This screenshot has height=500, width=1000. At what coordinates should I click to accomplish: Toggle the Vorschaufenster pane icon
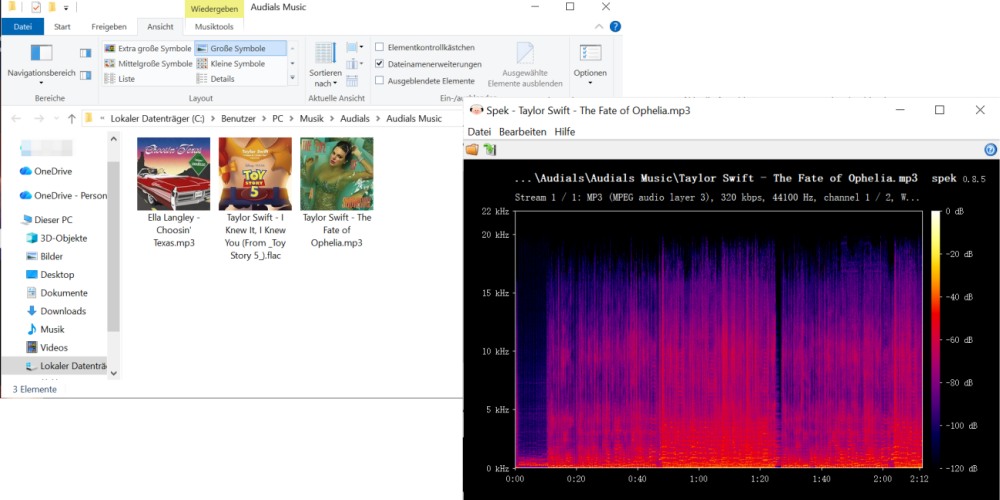(85, 53)
